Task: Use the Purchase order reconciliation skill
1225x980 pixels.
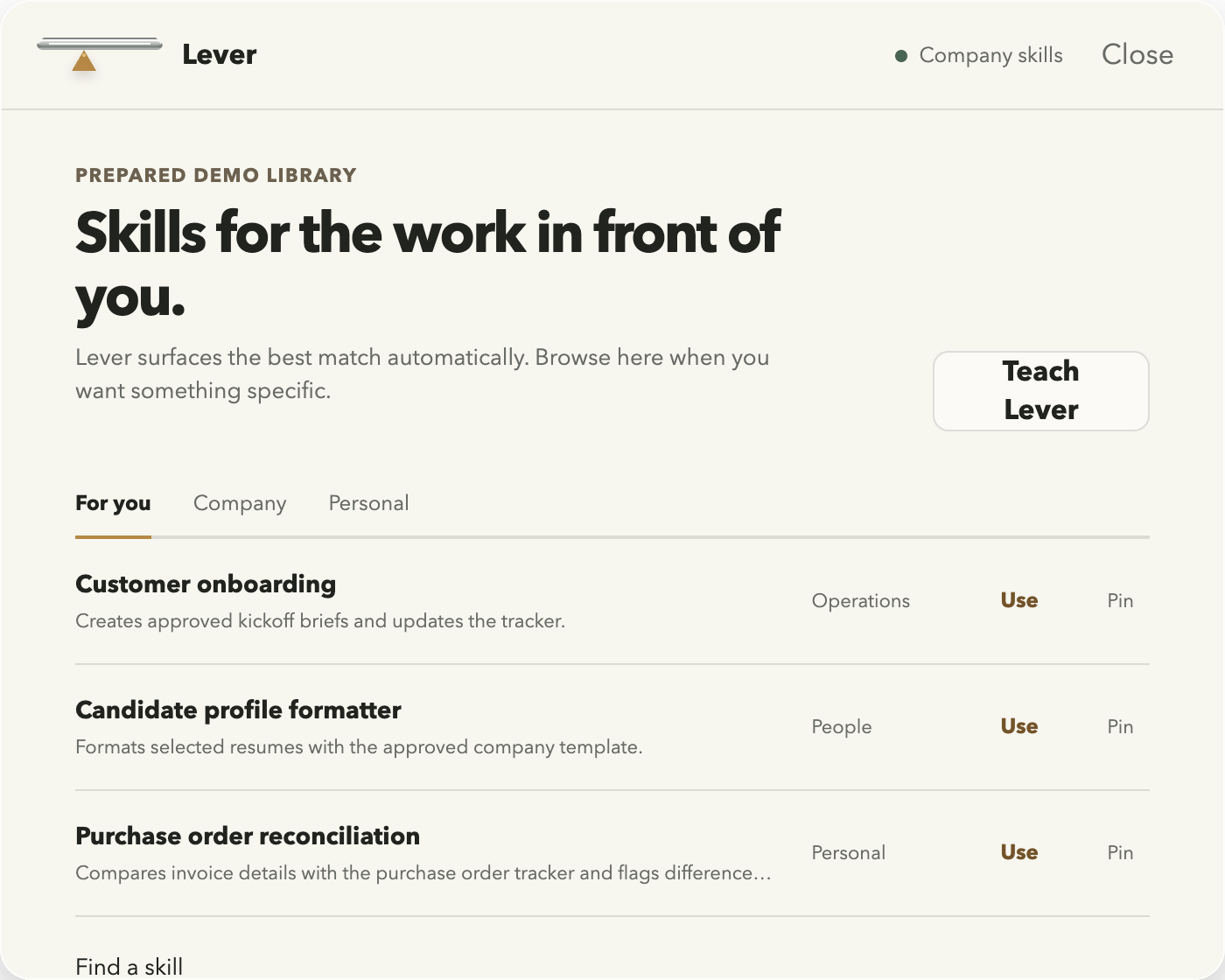Action: tap(1019, 852)
